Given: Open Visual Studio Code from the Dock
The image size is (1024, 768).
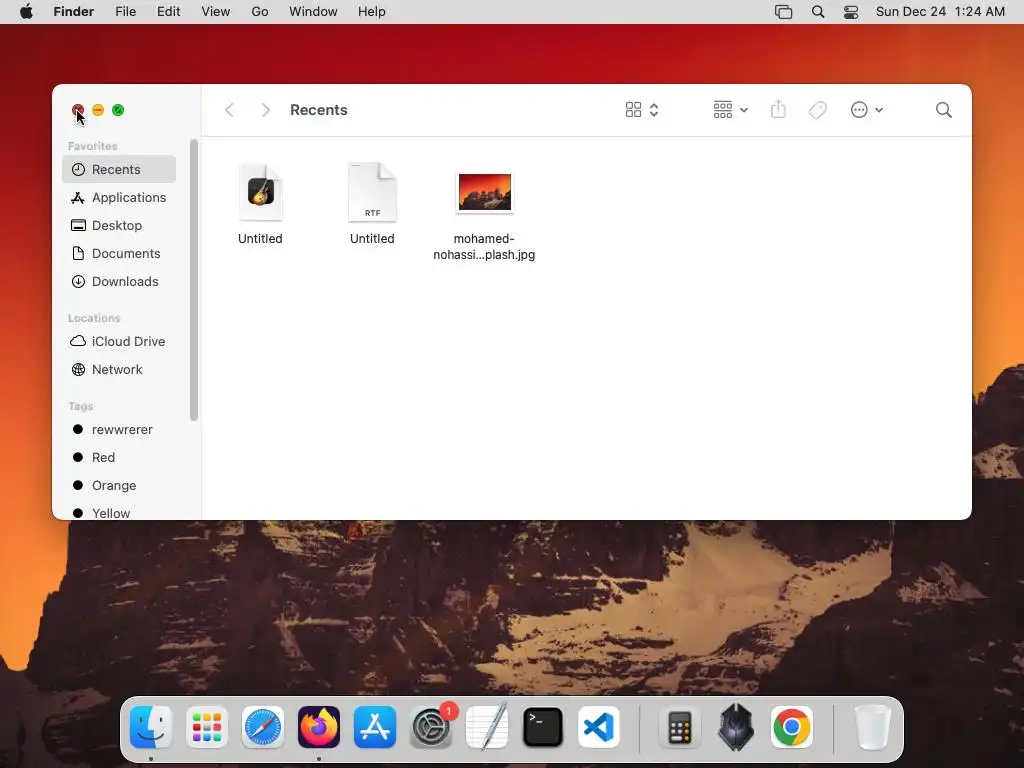Looking at the screenshot, I should point(599,727).
